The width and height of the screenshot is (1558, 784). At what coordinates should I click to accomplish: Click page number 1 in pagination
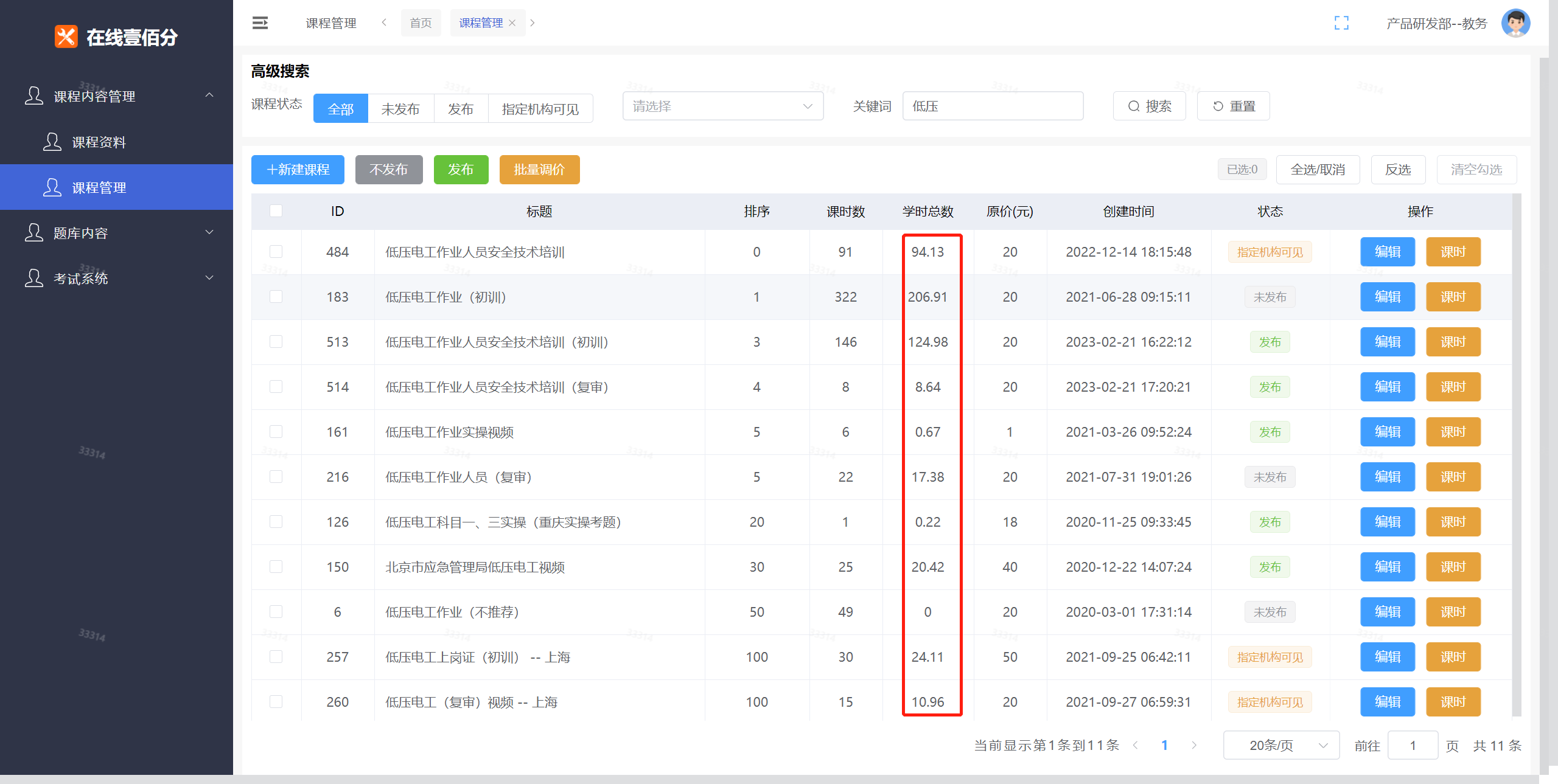pos(1164,745)
